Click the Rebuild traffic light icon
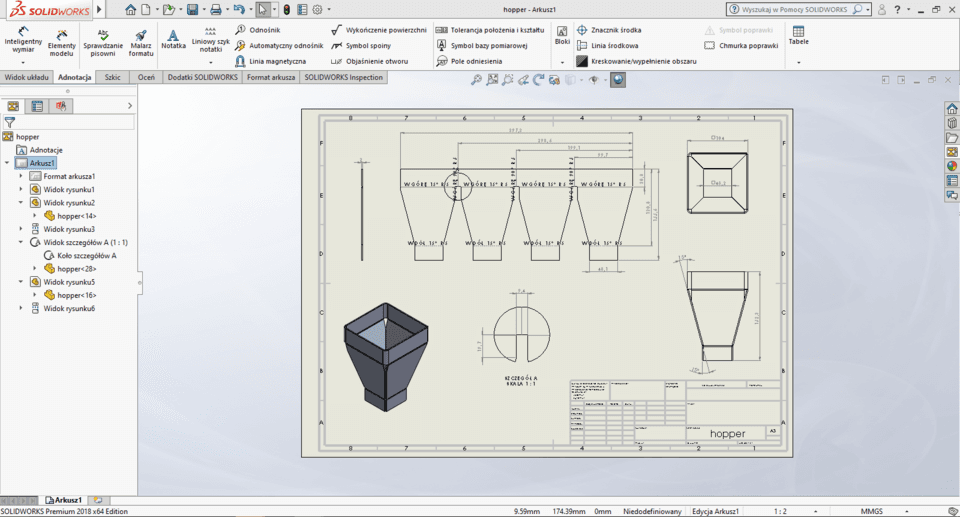Viewport: 960px width, 517px height. 286,9
